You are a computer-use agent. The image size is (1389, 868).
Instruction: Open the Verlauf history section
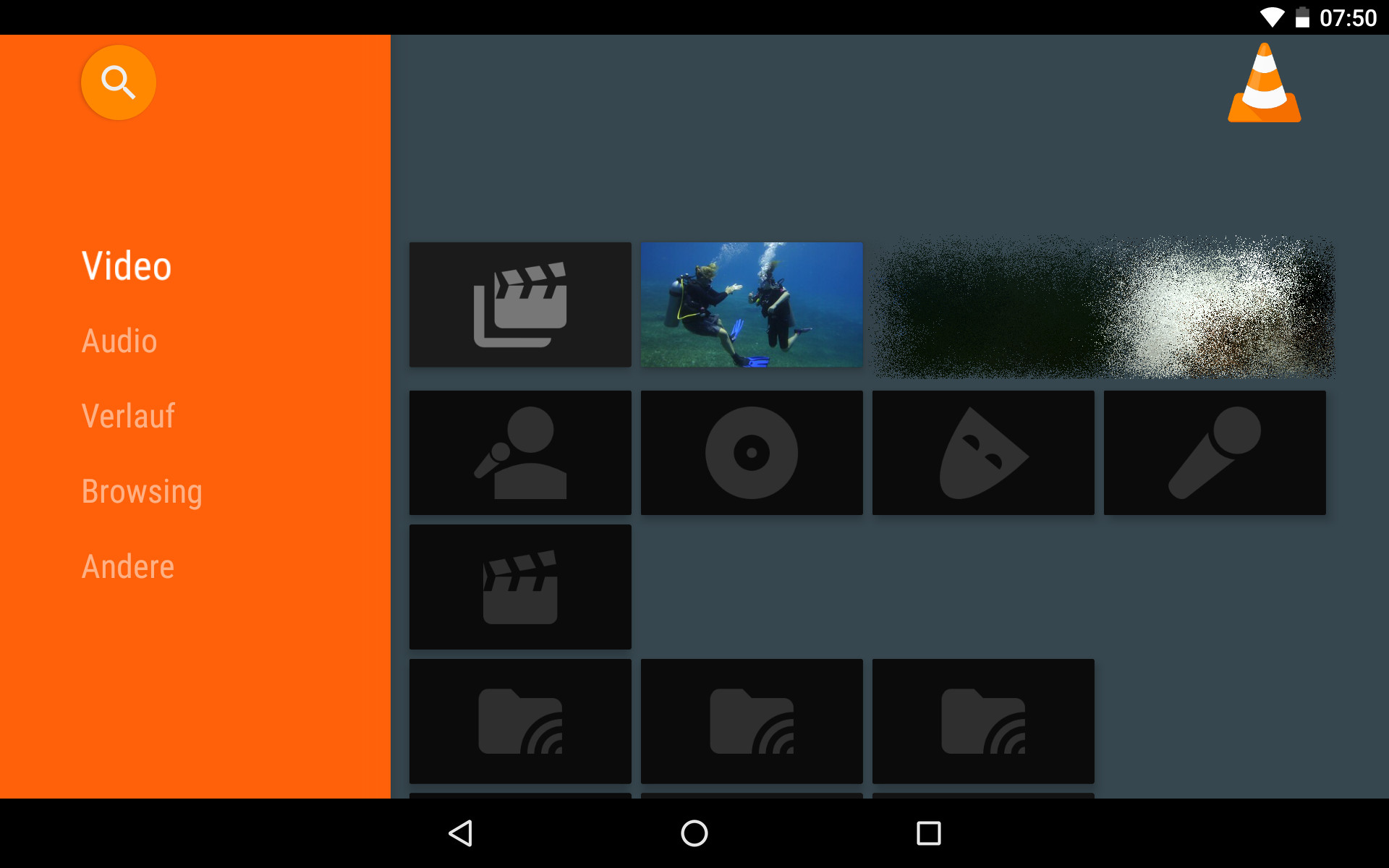click(x=128, y=416)
